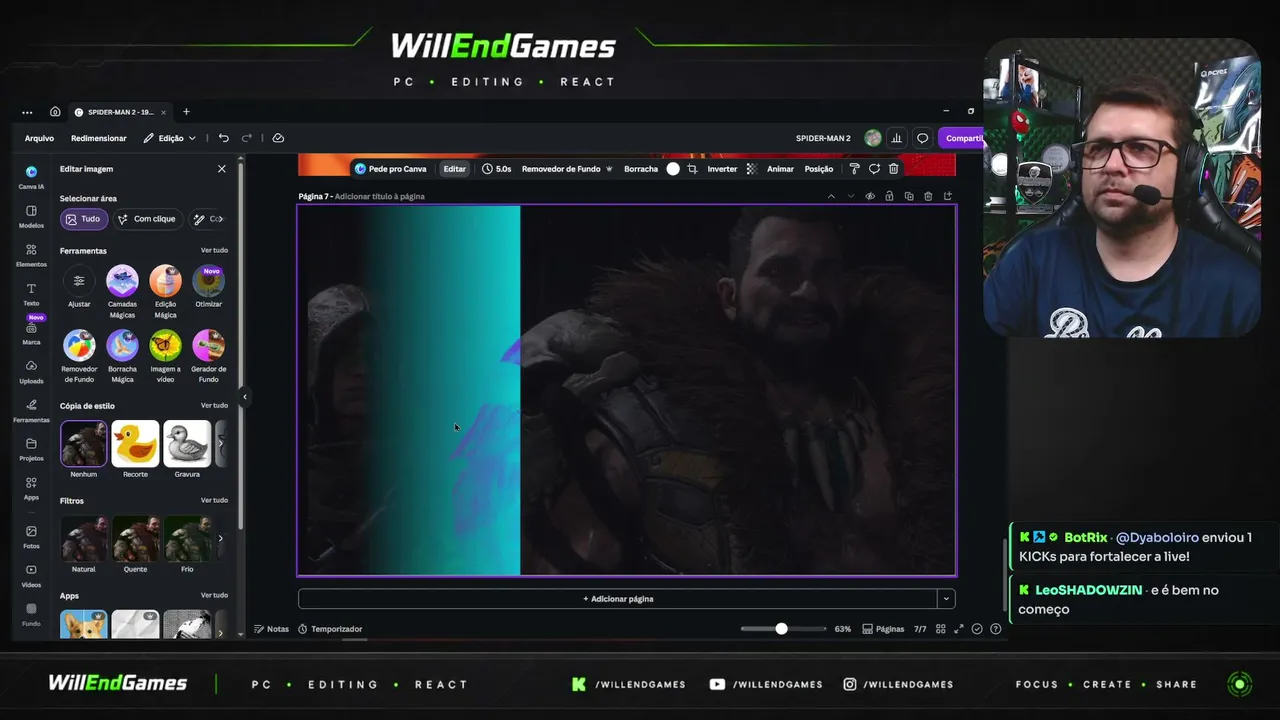Open the comments speech bubble icon
The image size is (1280, 720).
(923, 138)
